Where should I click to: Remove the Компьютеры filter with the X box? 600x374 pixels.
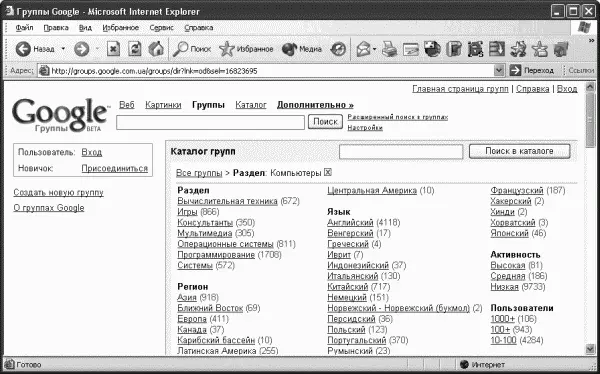[x=328, y=173]
